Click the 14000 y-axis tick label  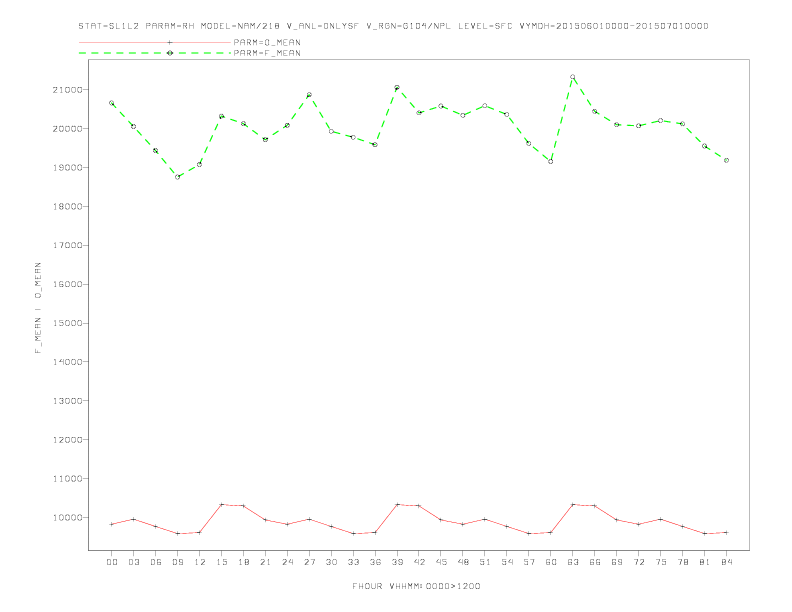pyautogui.click(x=67, y=362)
